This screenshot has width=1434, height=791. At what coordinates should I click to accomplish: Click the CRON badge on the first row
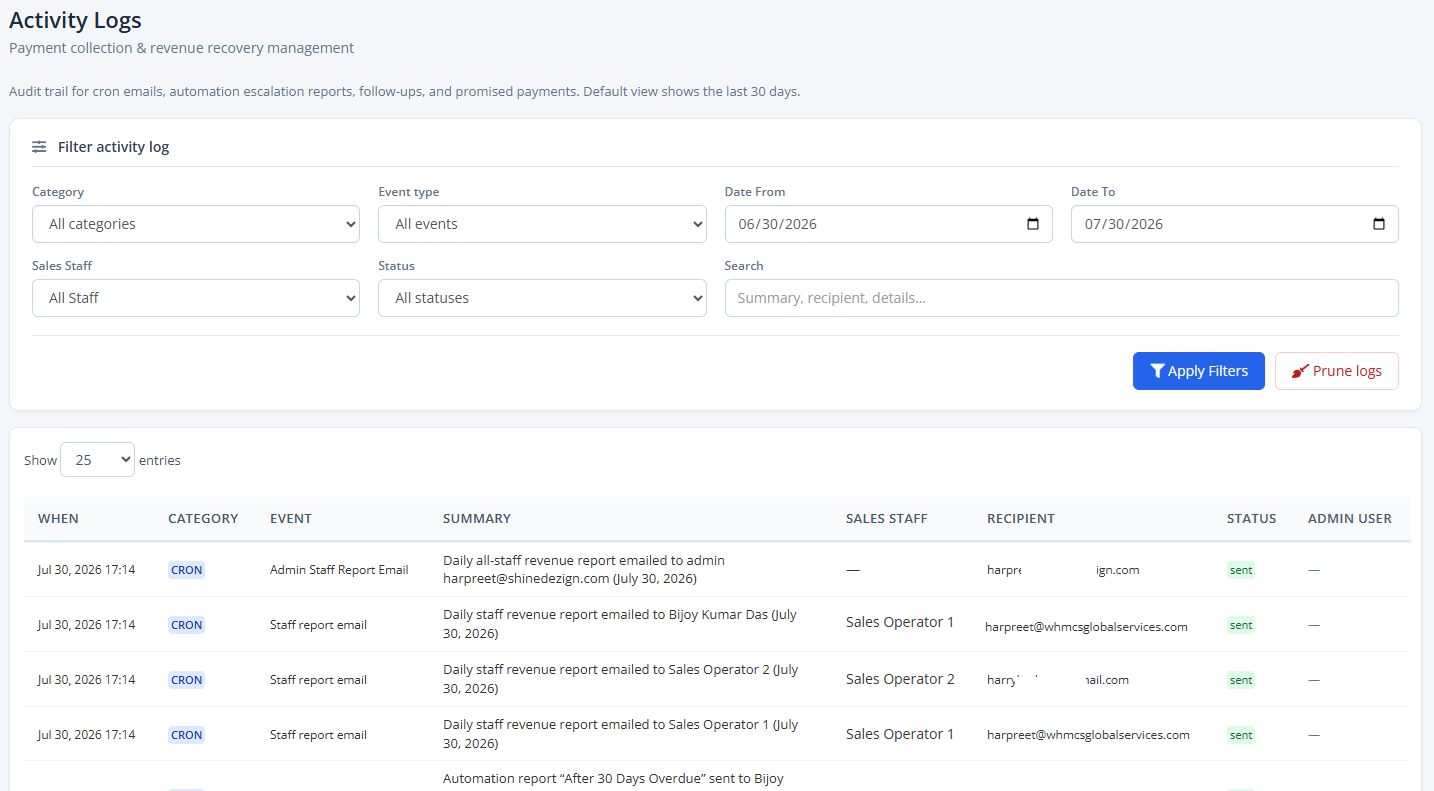[x=187, y=570]
